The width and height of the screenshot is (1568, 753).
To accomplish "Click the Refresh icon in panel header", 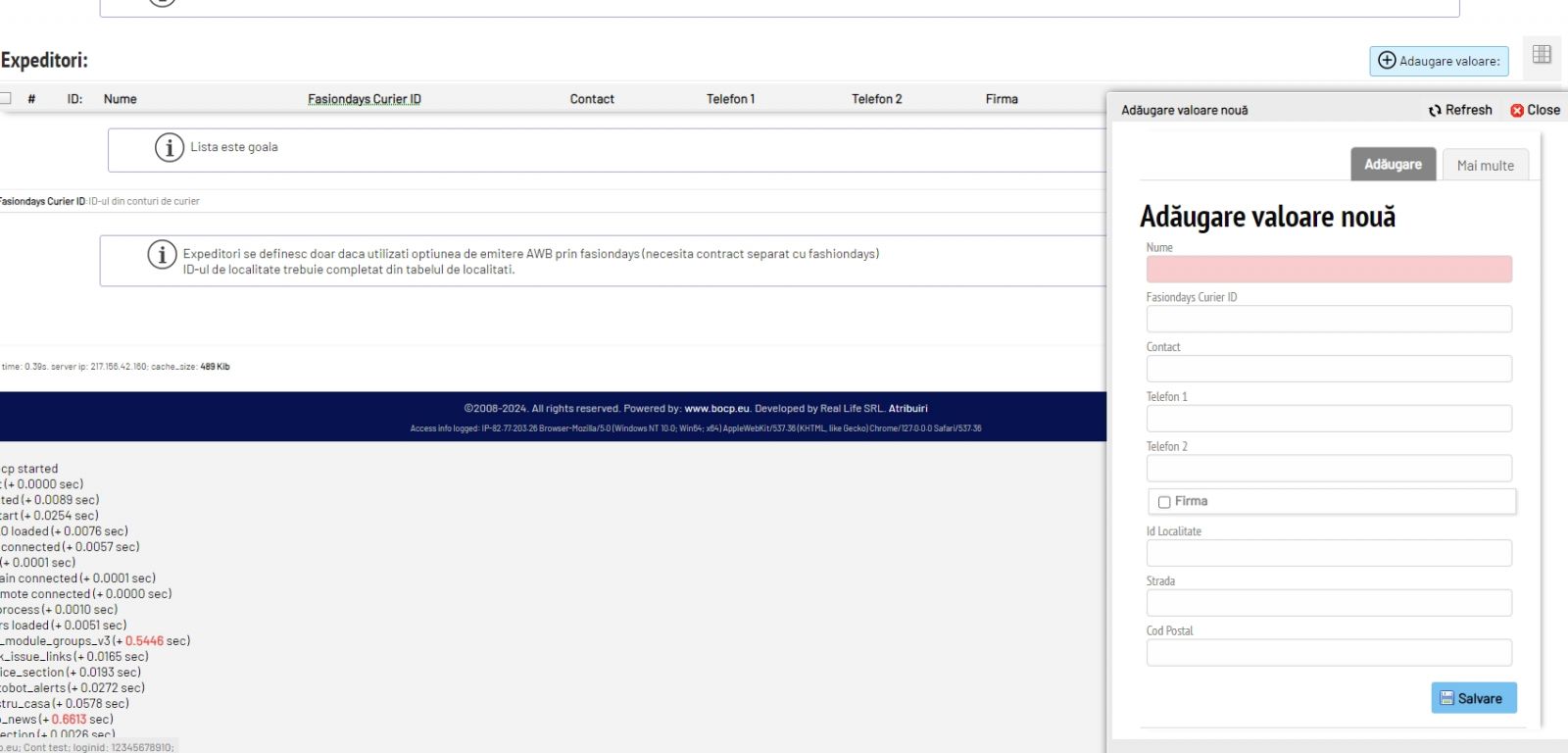I will (1435, 111).
